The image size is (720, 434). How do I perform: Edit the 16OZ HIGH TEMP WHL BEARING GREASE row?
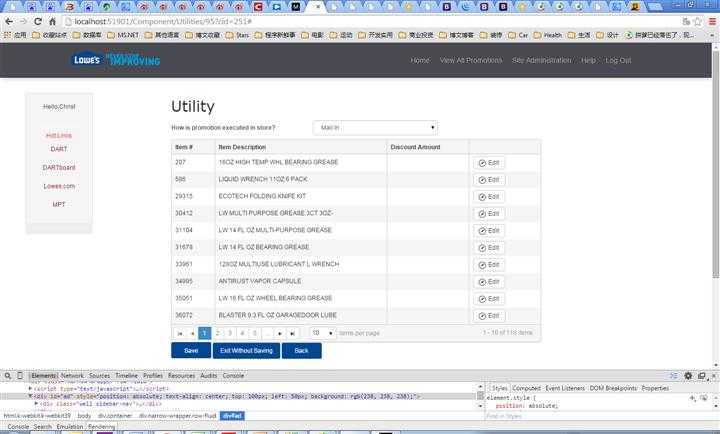(489, 163)
